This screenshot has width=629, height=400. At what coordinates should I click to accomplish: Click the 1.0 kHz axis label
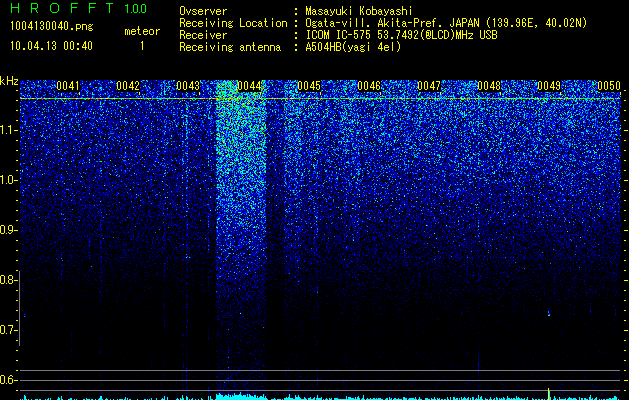[8, 180]
